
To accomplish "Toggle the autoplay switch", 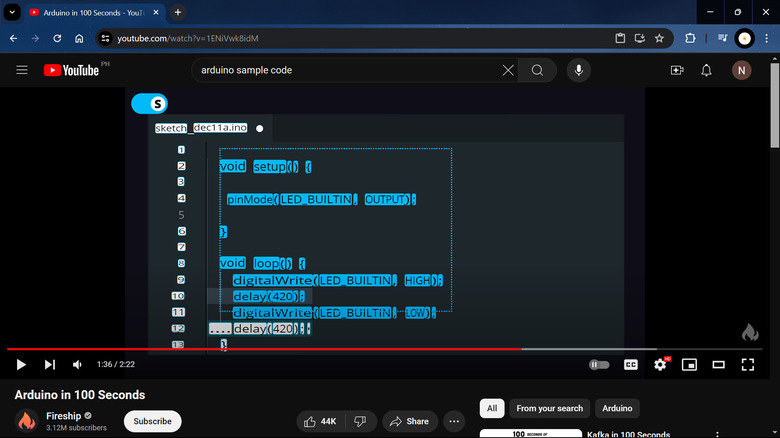I will [599, 365].
